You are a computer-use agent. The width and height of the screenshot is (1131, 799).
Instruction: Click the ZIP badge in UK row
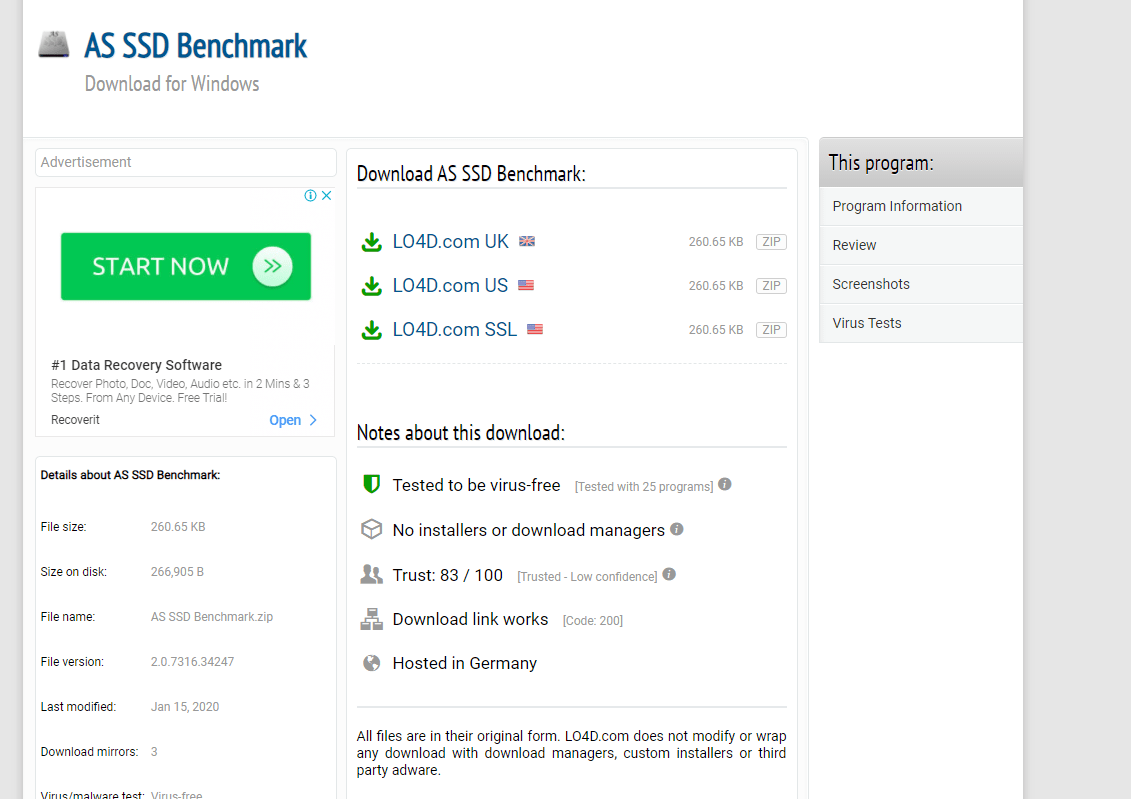(771, 242)
